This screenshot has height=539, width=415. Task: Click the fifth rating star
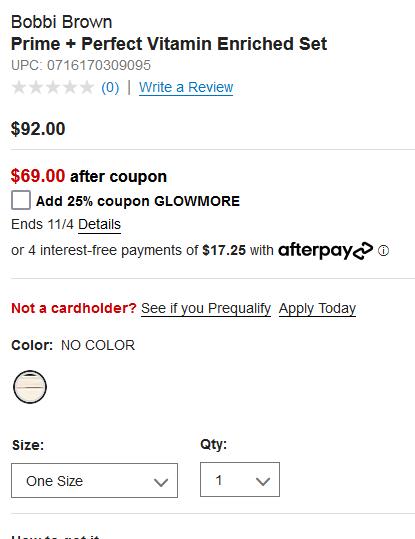point(86,87)
